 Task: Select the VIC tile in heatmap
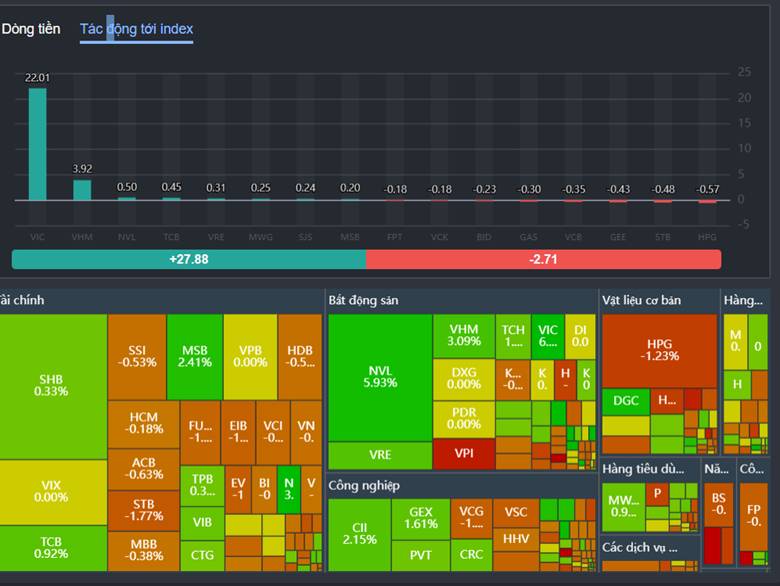pyautogui.click(x=548, y=336)
